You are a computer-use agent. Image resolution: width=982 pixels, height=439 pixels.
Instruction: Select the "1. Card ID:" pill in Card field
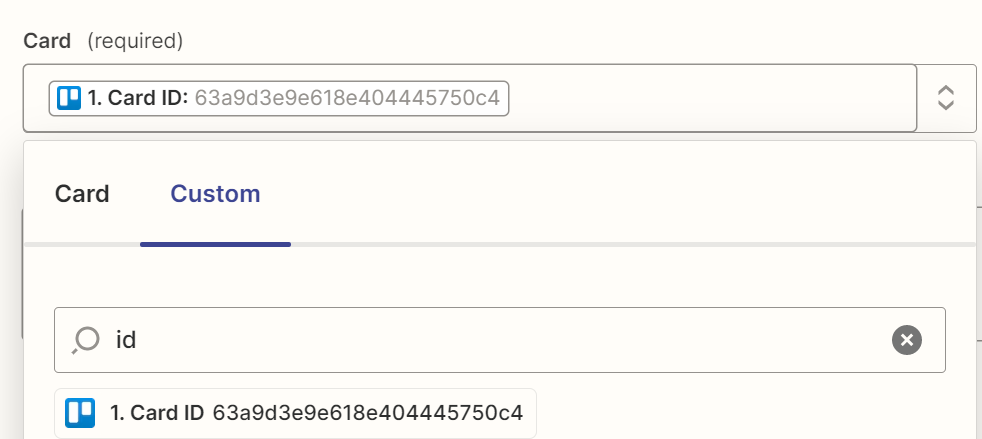click(279, 98)
